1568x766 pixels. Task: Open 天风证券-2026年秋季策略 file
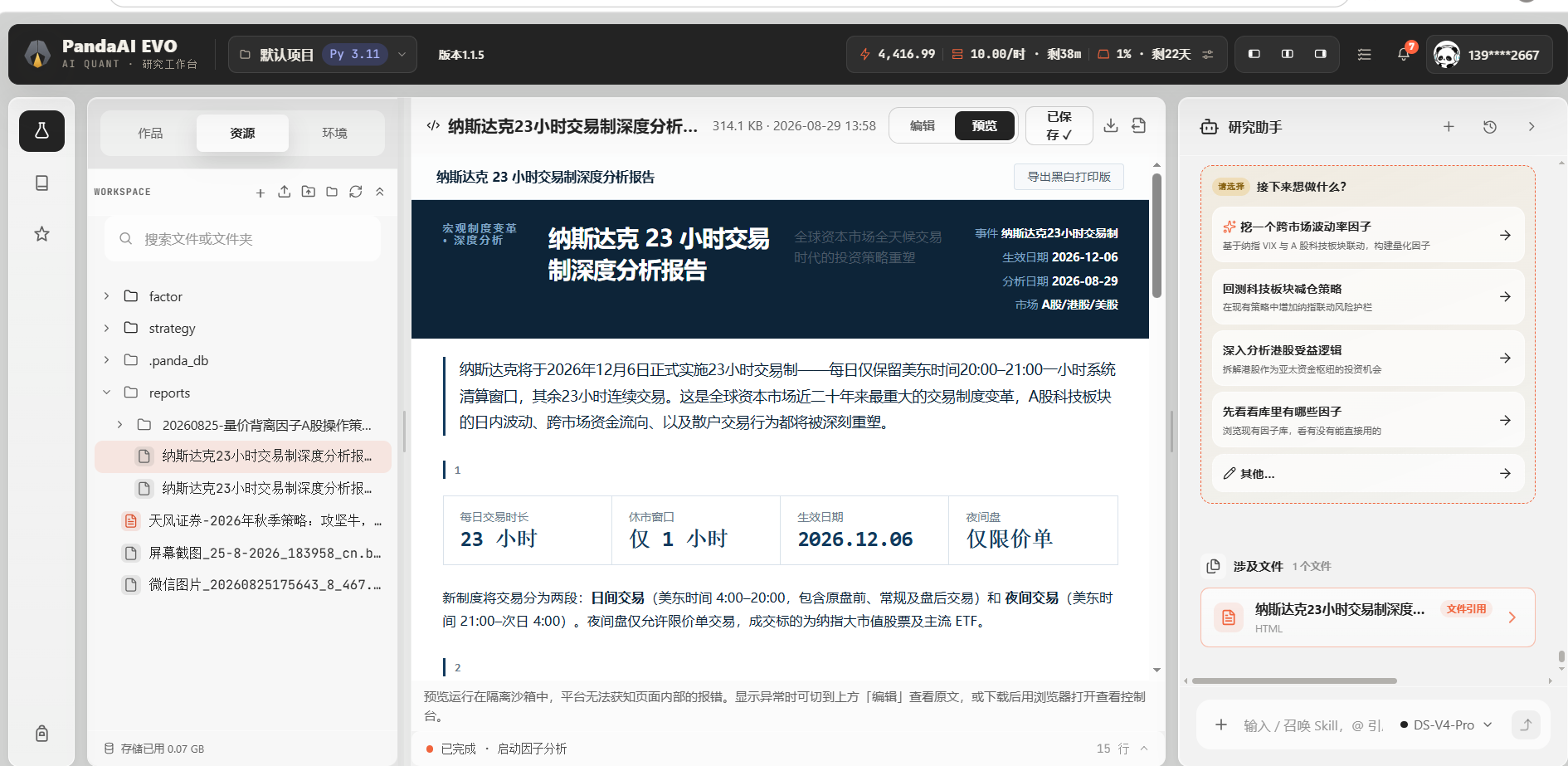pos(243,520)
